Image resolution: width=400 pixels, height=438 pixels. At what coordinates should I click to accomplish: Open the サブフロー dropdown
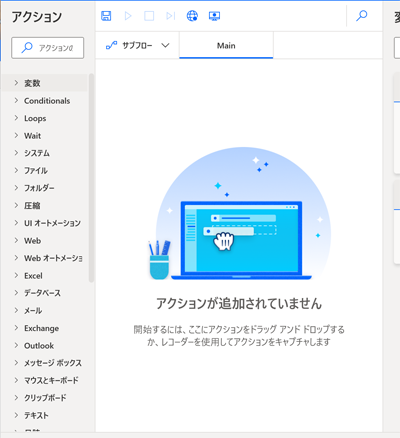click(x=137, y=45)
